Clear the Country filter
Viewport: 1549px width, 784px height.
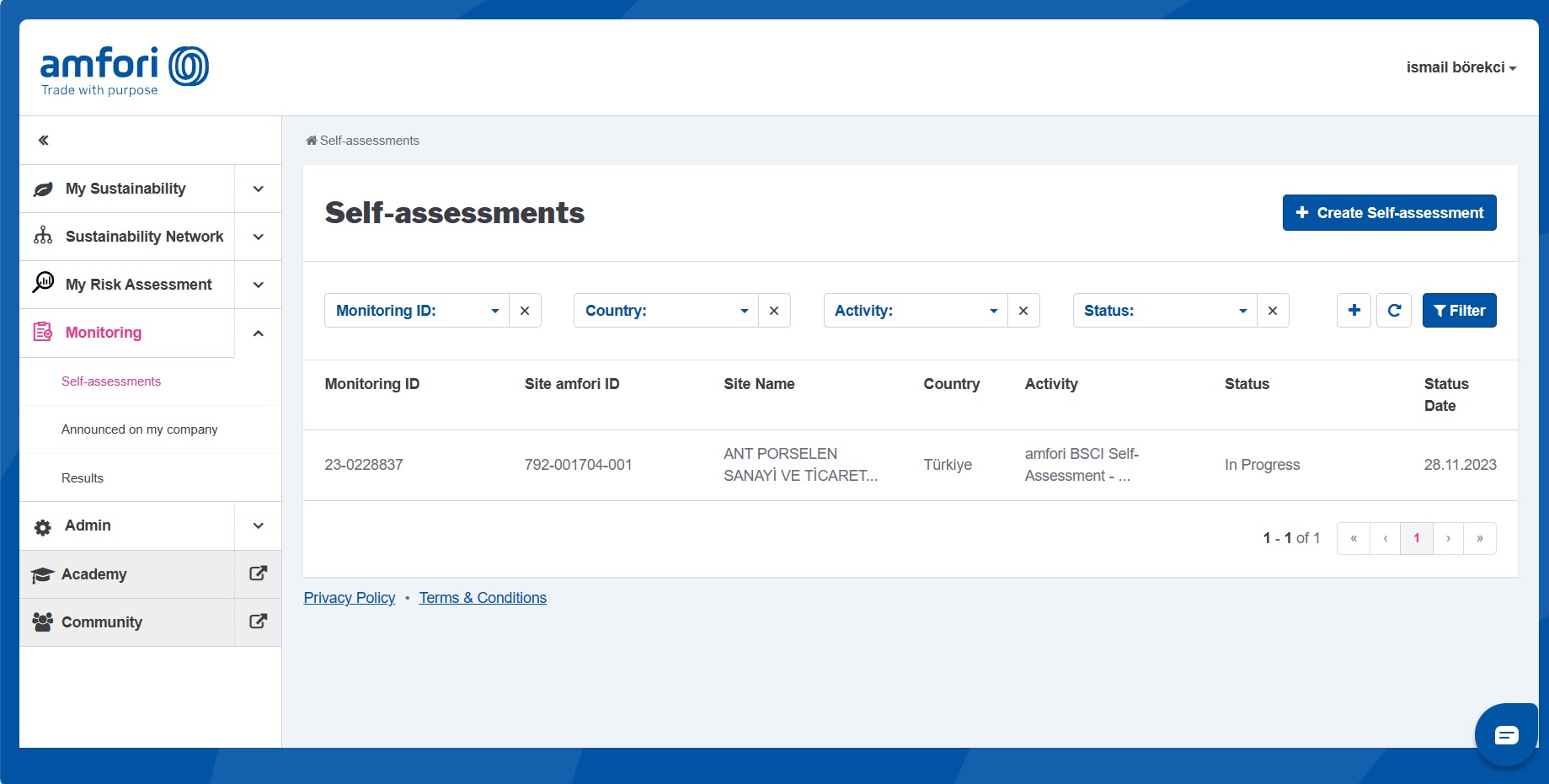pos(774,311)
